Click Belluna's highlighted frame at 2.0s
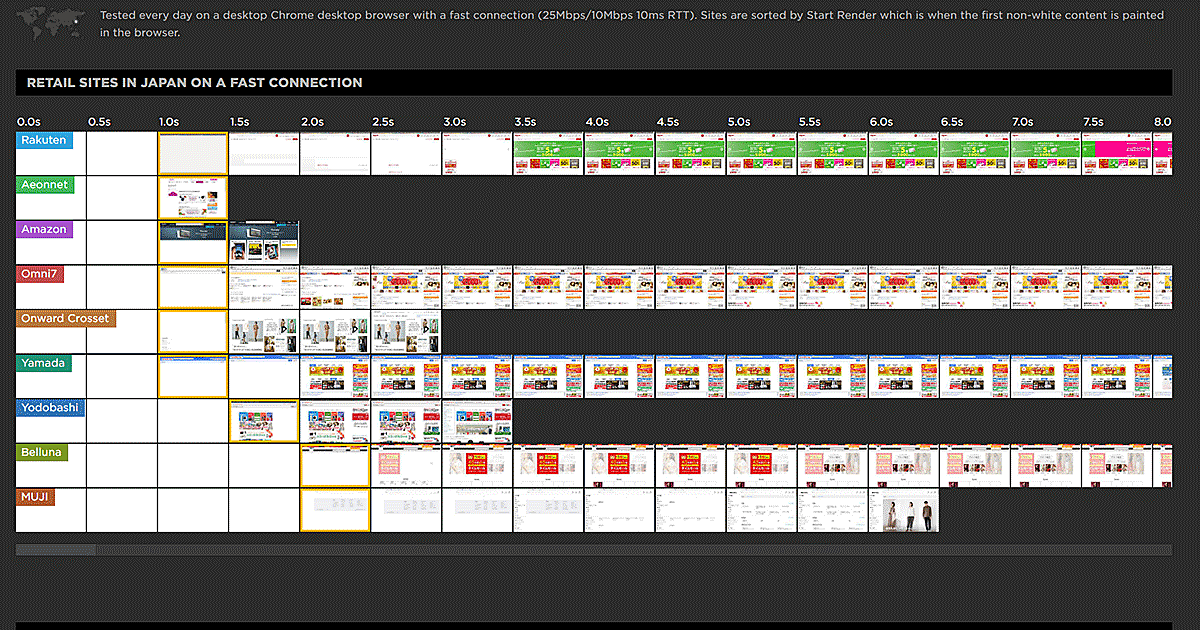This screenshot has width=1200, height=630. pos(335,466)
